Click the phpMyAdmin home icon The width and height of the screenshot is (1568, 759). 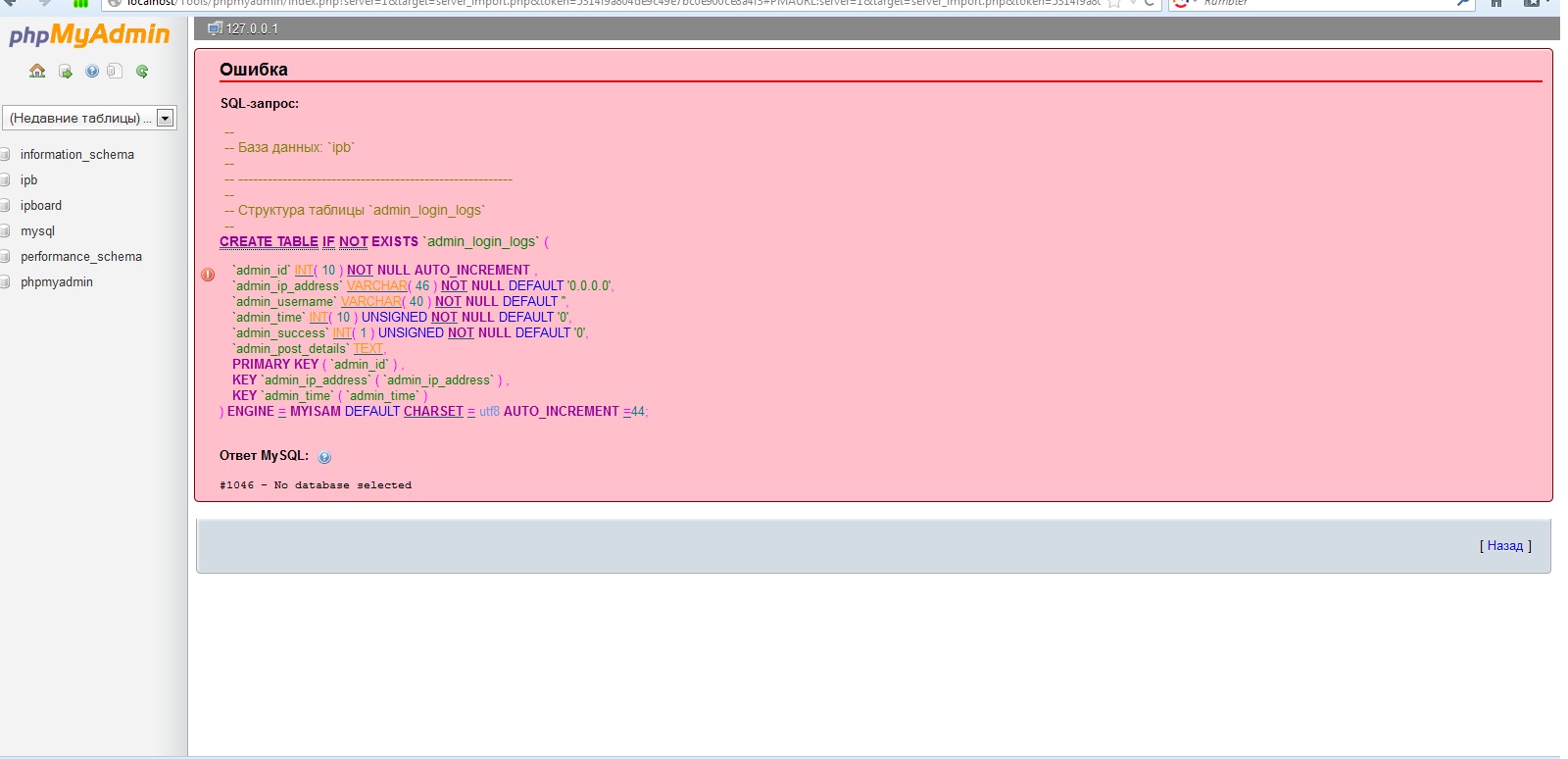click(37, 71)
